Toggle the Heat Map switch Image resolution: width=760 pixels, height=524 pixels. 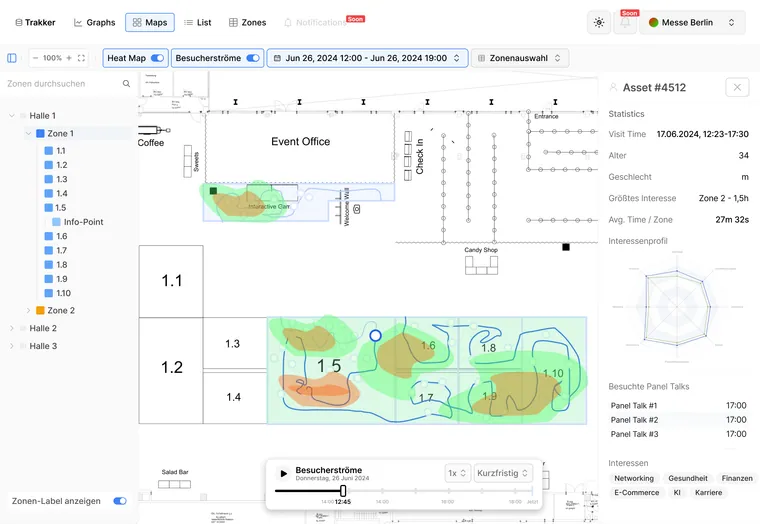pos(158,58)
